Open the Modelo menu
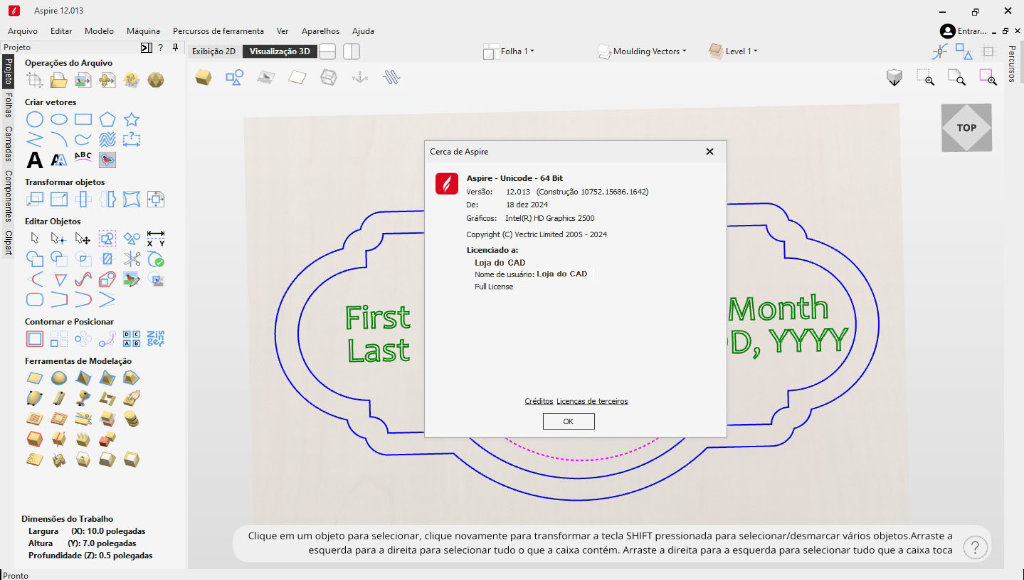The height and width of the screenshot is (580, 1024). tap(99, 31)
